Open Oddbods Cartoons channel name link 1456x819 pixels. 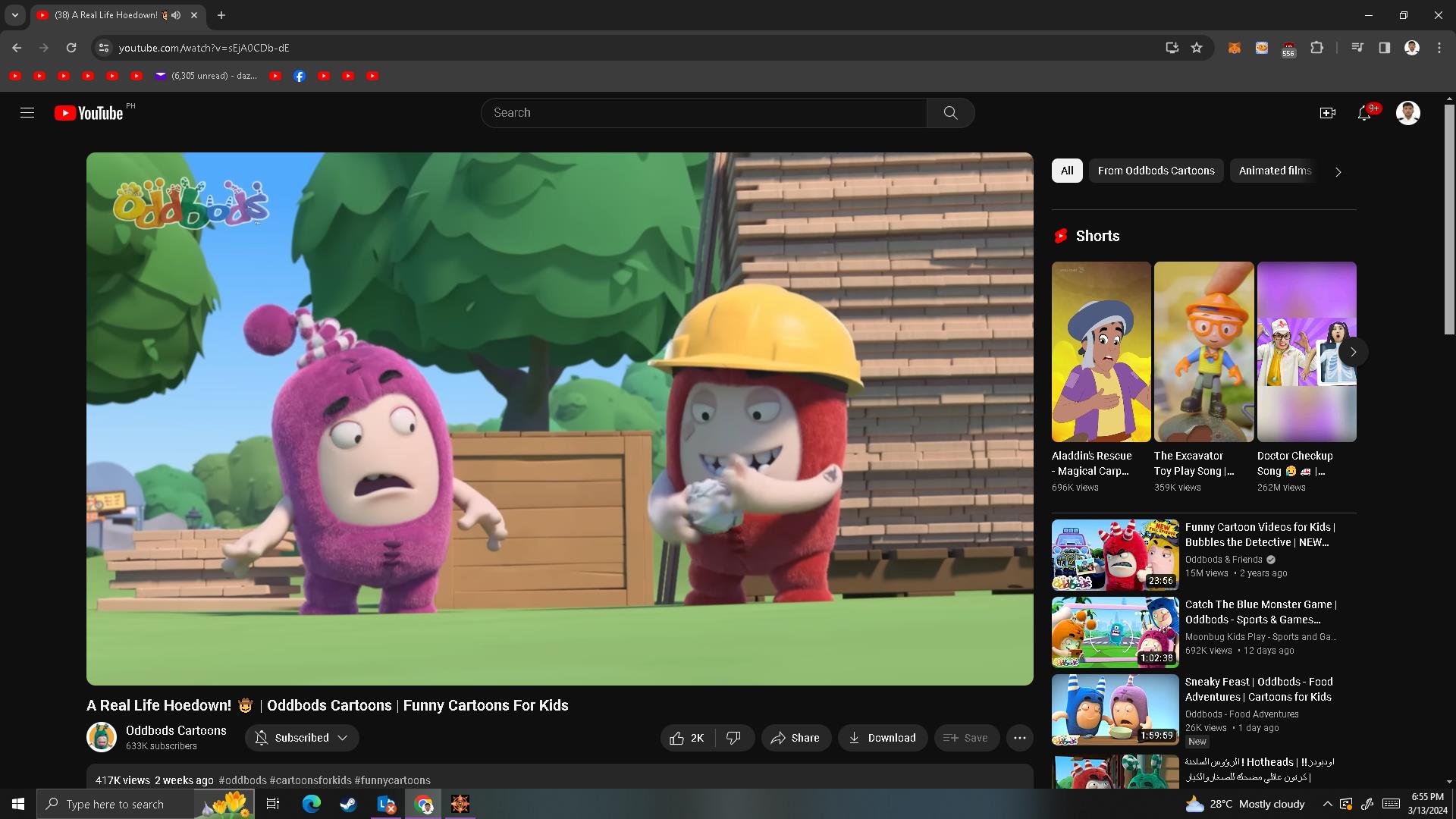(176, 730)
